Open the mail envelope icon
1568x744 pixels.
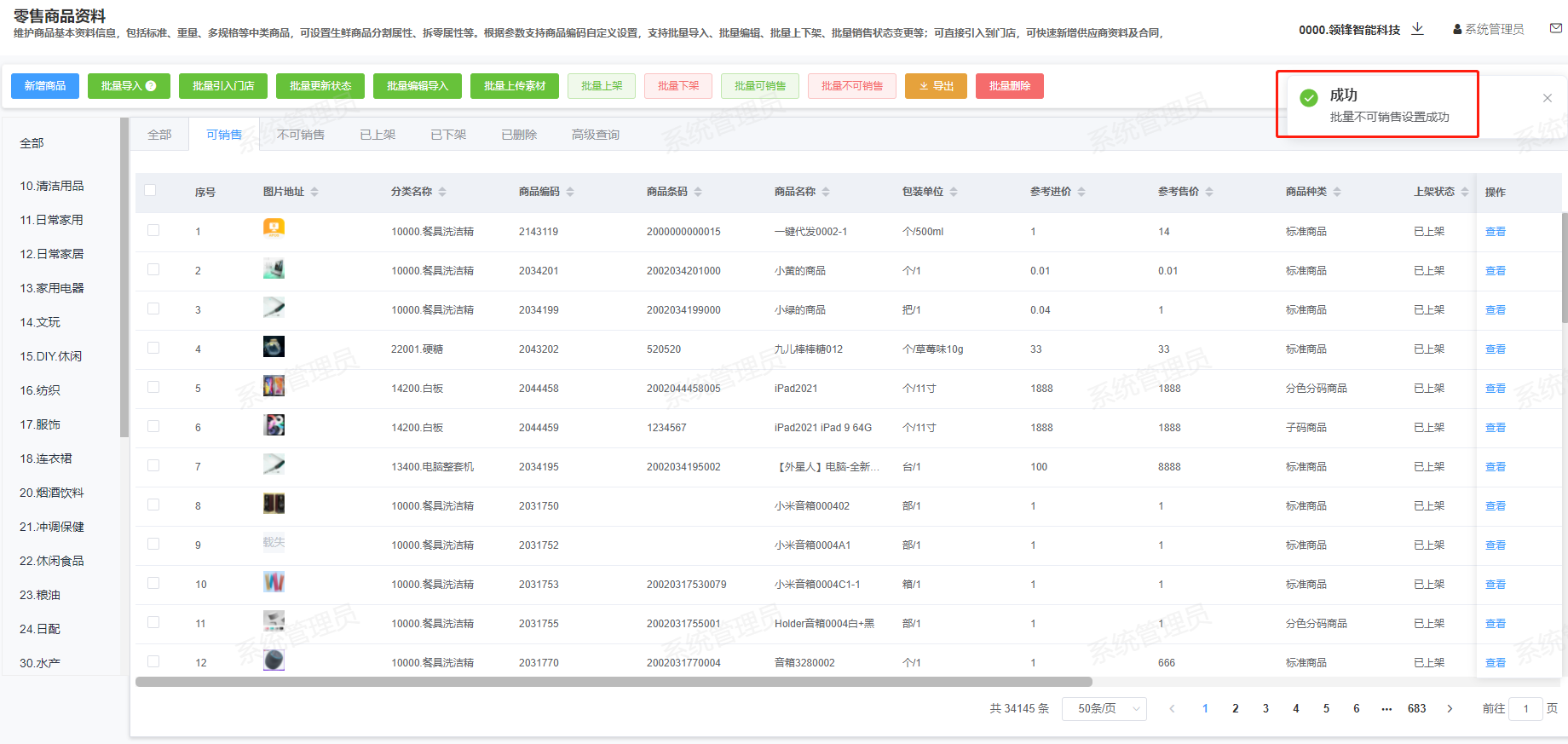pyautogui.click(x=1555, y=28)
